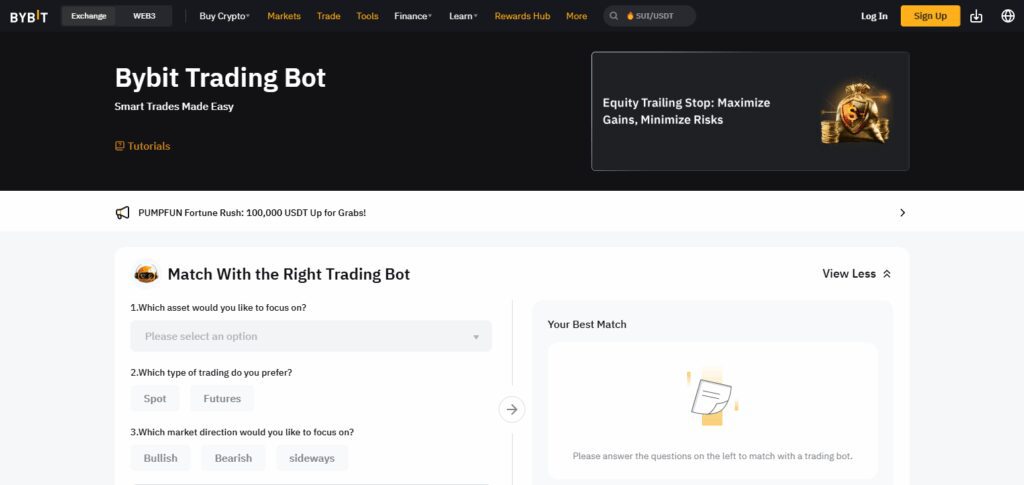Collapse section with View Less
1024x485 pixels.
(856, 274)
